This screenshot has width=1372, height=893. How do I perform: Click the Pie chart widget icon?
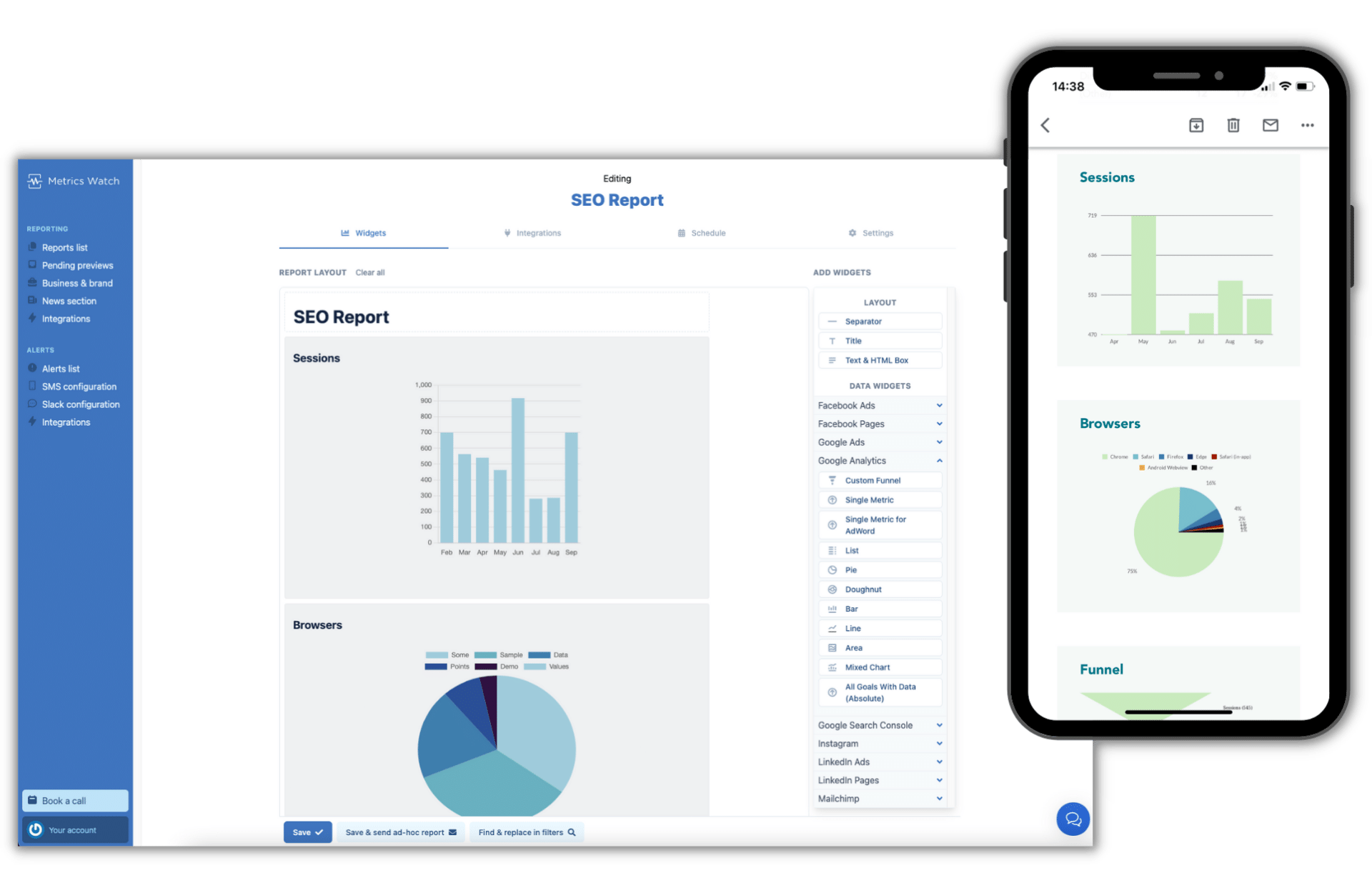coord(832,569)
